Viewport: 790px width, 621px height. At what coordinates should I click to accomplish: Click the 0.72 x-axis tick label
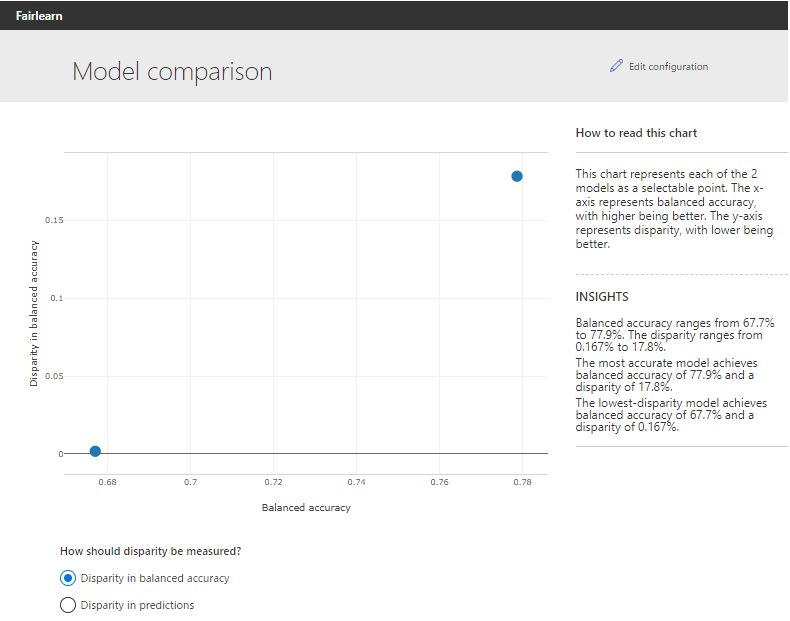click(x=274, y=482)
